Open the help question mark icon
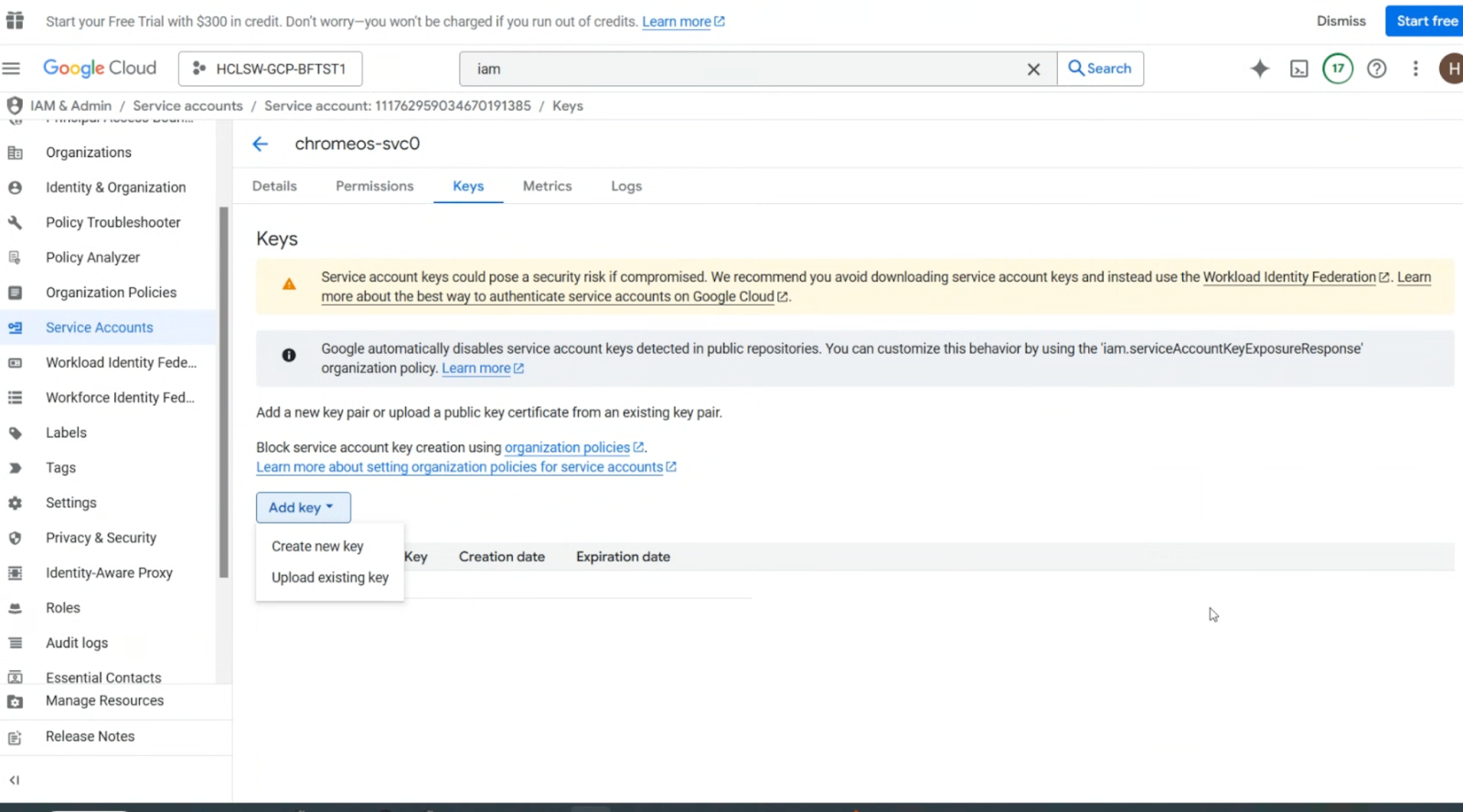 (1376, 69)
